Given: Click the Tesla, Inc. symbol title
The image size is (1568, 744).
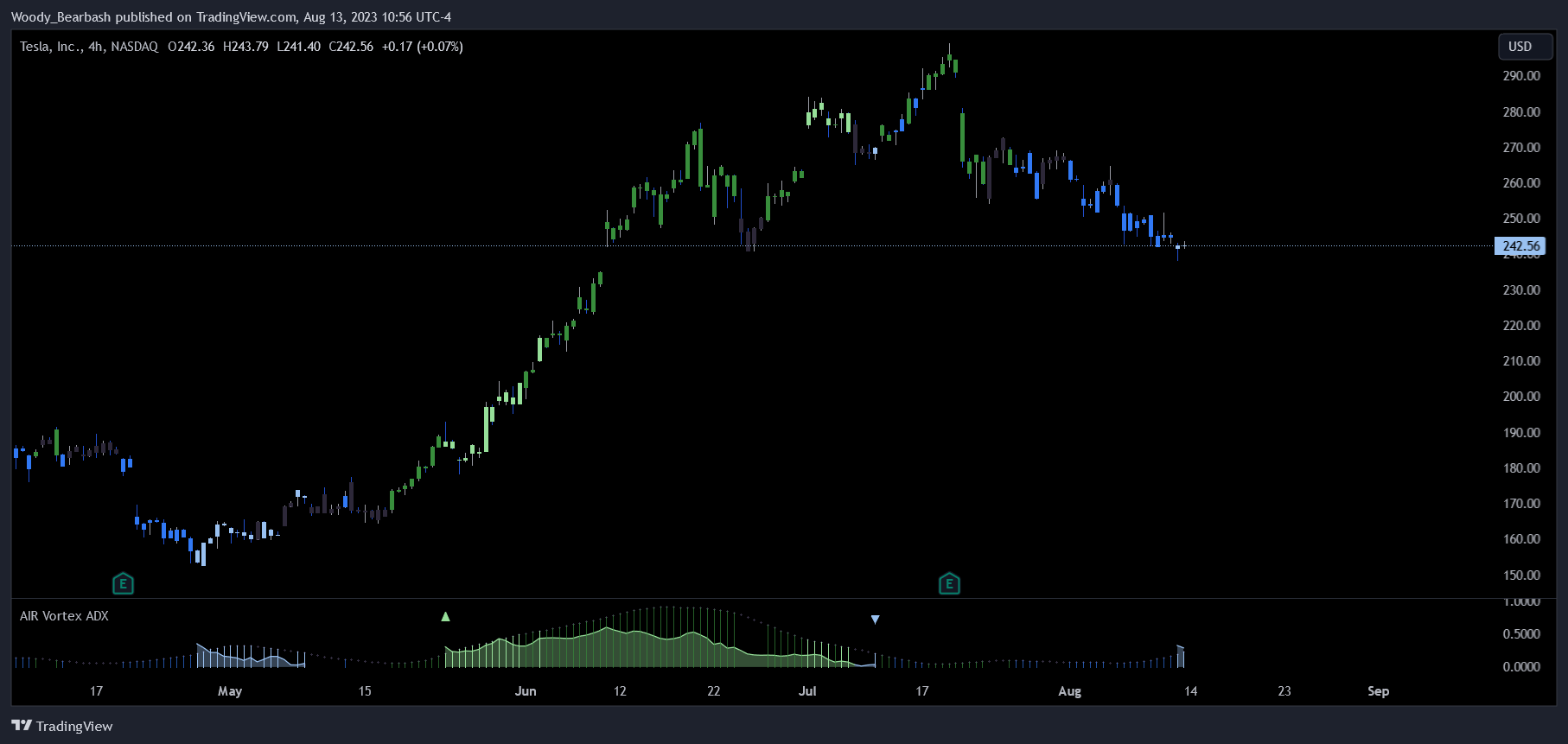Looking at the screenshot, I should tap(51, 47).
